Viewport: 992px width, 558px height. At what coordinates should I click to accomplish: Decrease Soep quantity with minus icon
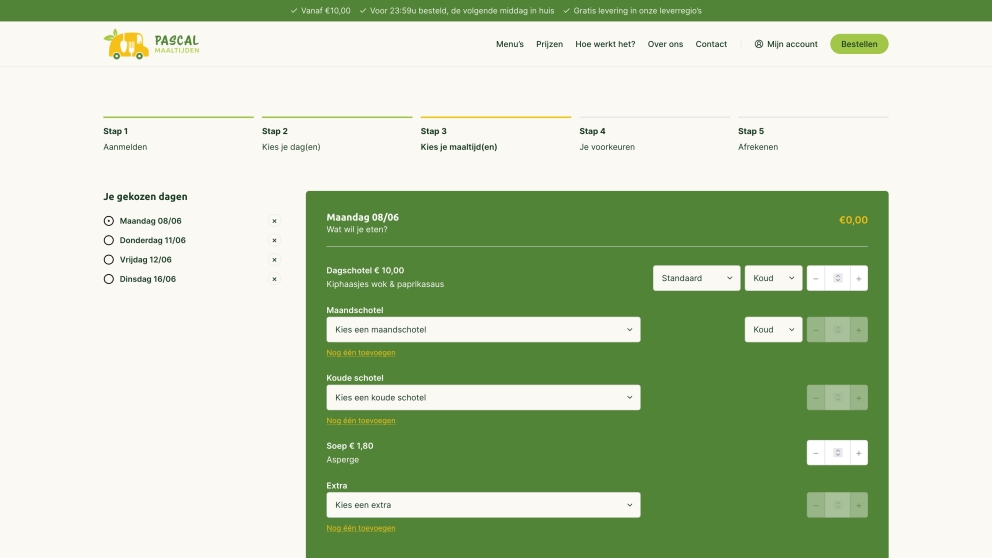pos(815,453)
